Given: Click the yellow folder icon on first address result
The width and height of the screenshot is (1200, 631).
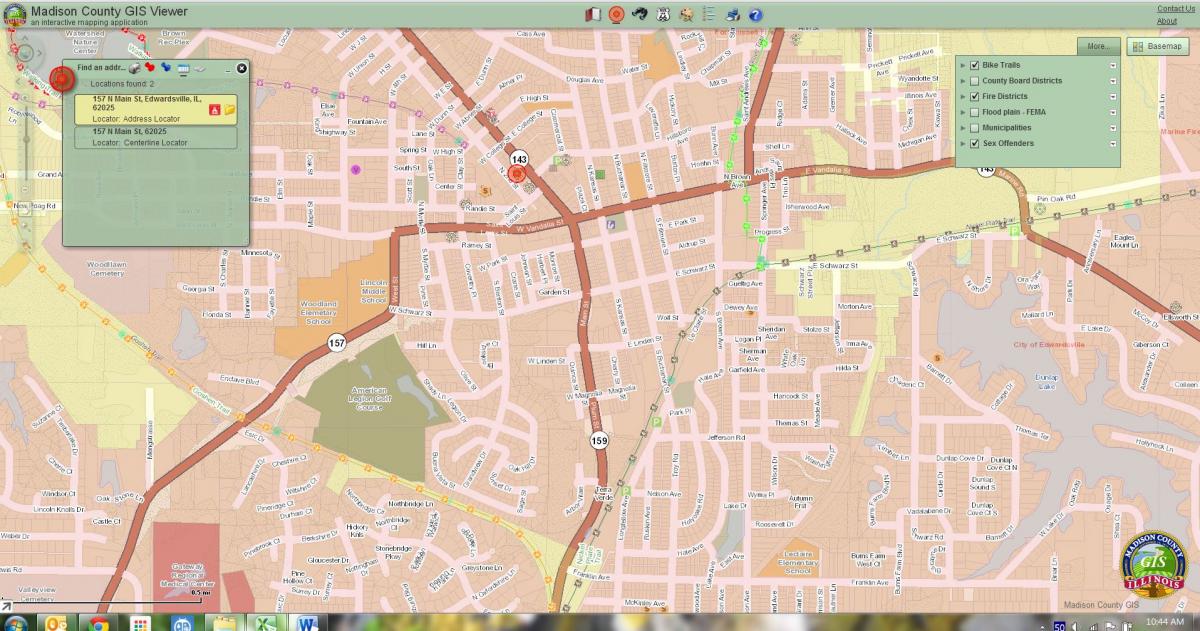Looking at the screenshot, I should coord(229,109).
